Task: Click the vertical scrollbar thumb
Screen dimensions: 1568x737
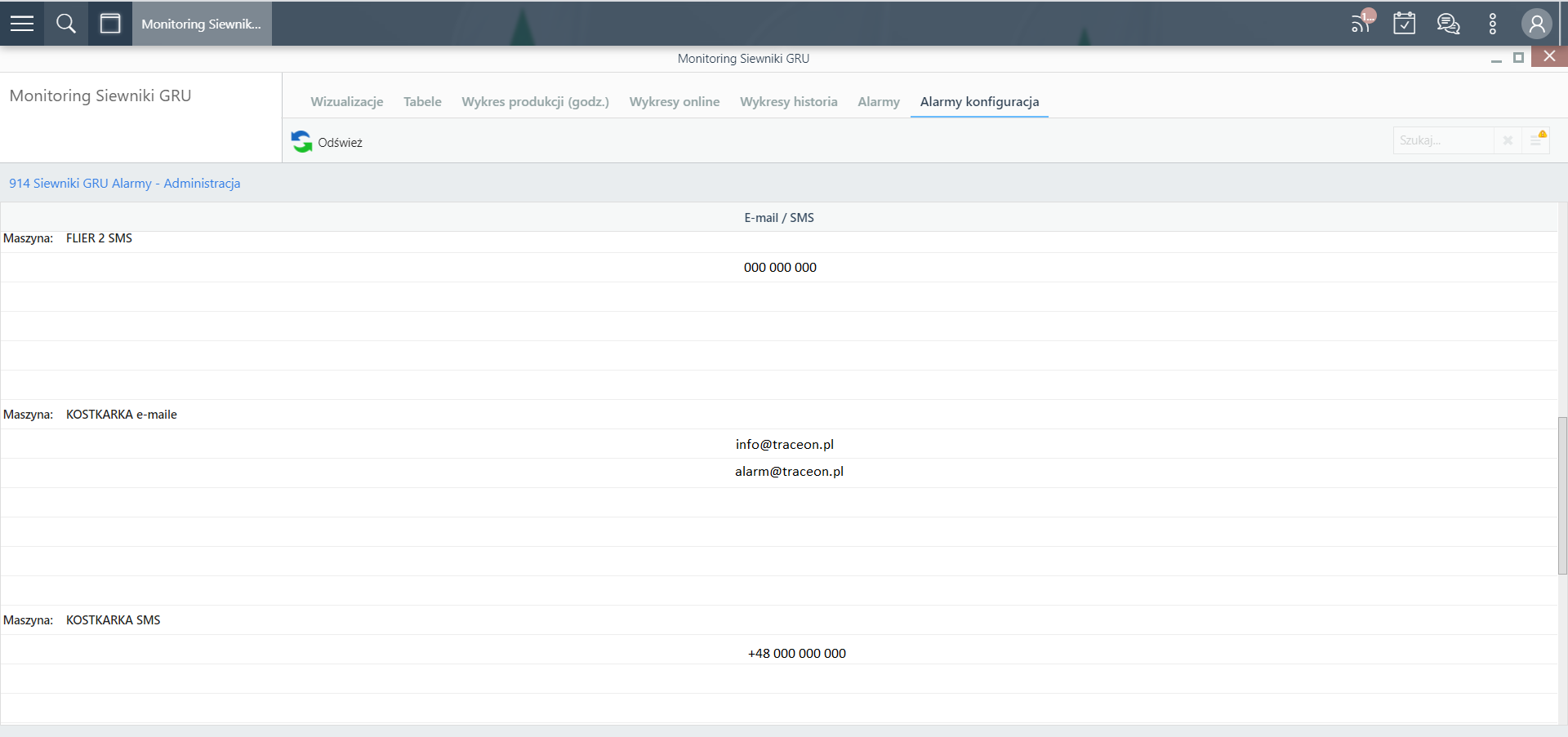Action: pos(1562,496)
